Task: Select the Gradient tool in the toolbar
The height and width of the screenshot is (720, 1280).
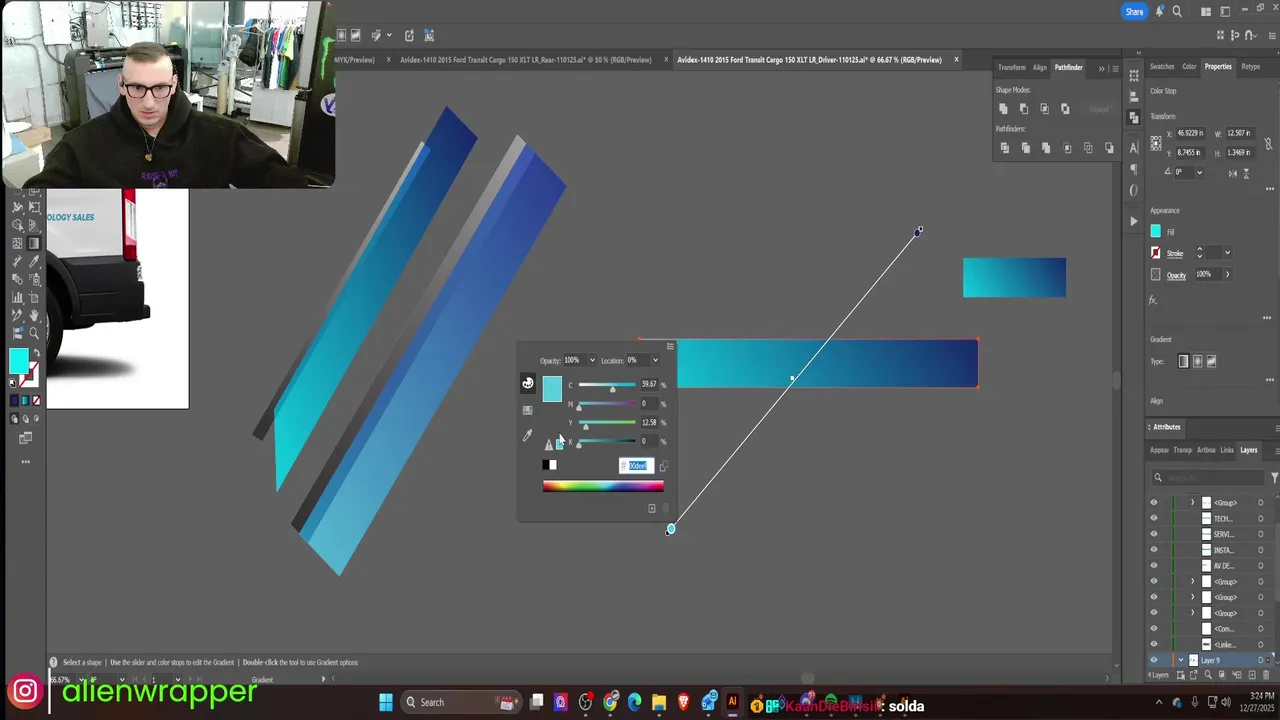Action: click(33, 243)
